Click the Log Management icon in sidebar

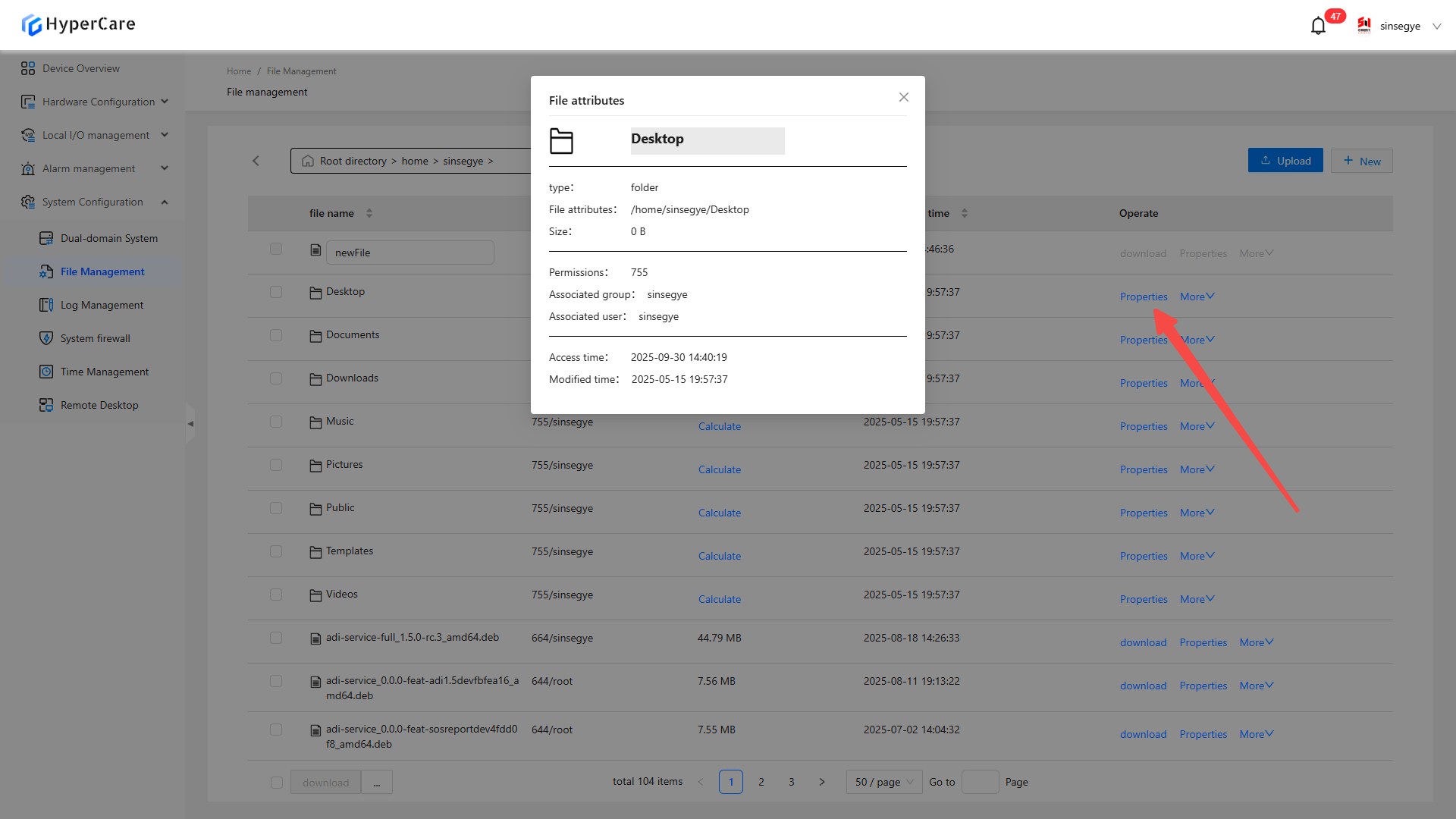point(46,305)
